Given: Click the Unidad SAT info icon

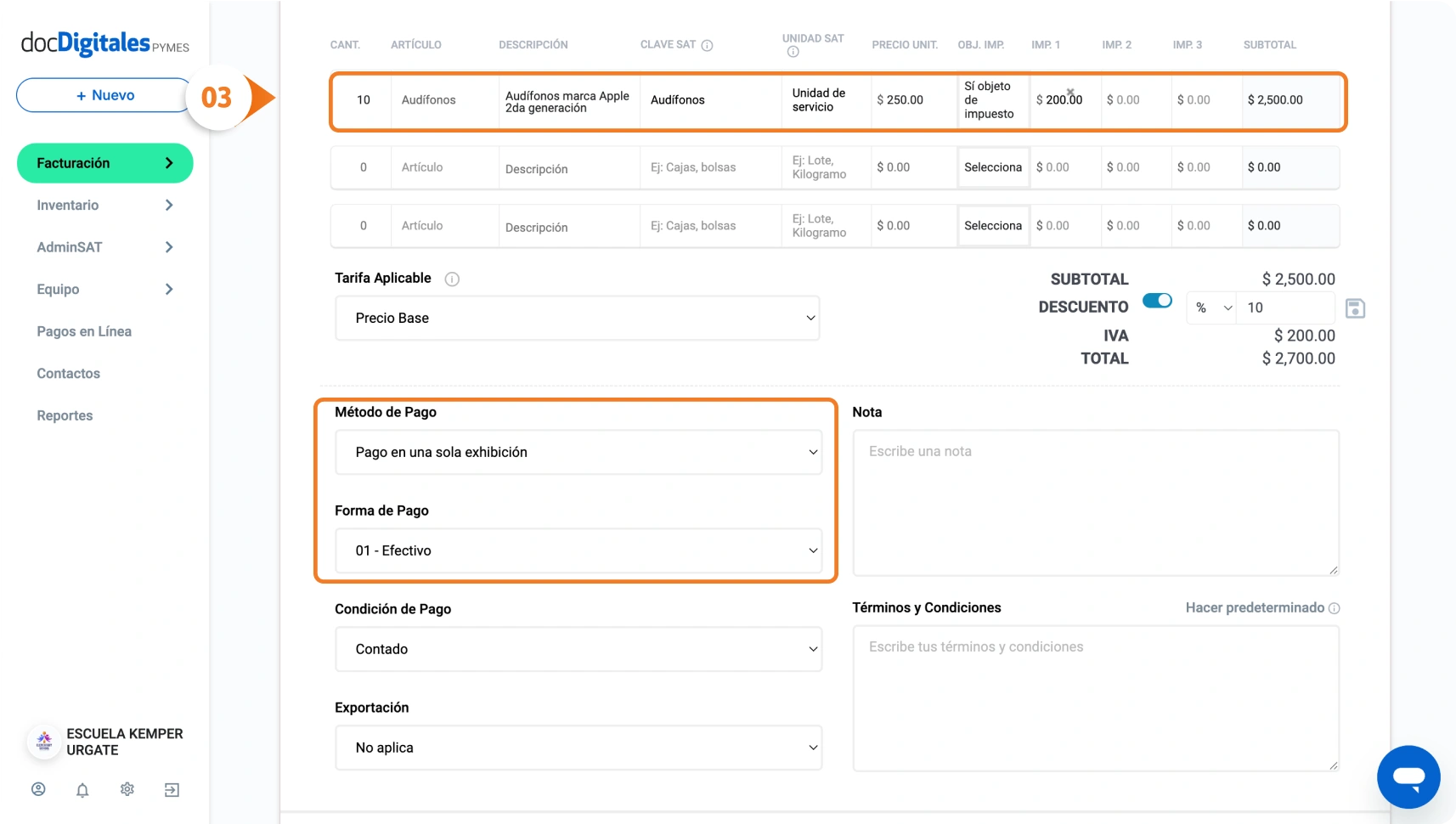Looking at the screenshot, I should point(793,52).
